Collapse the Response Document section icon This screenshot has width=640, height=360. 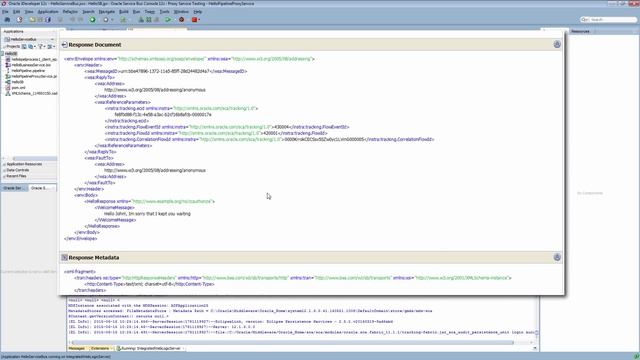[x=64, y=44]
